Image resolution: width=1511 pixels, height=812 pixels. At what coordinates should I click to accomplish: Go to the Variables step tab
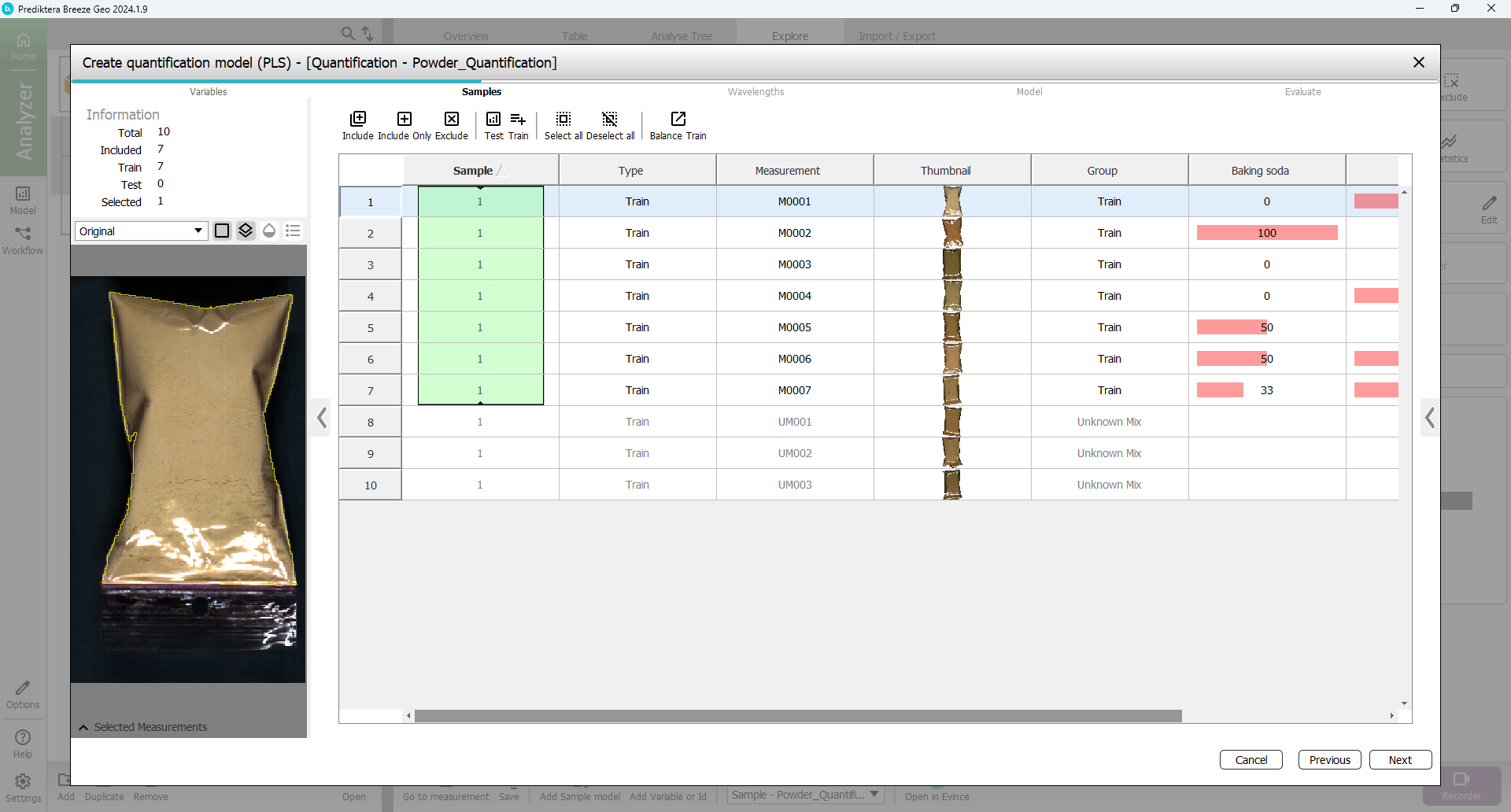(208, 92)
